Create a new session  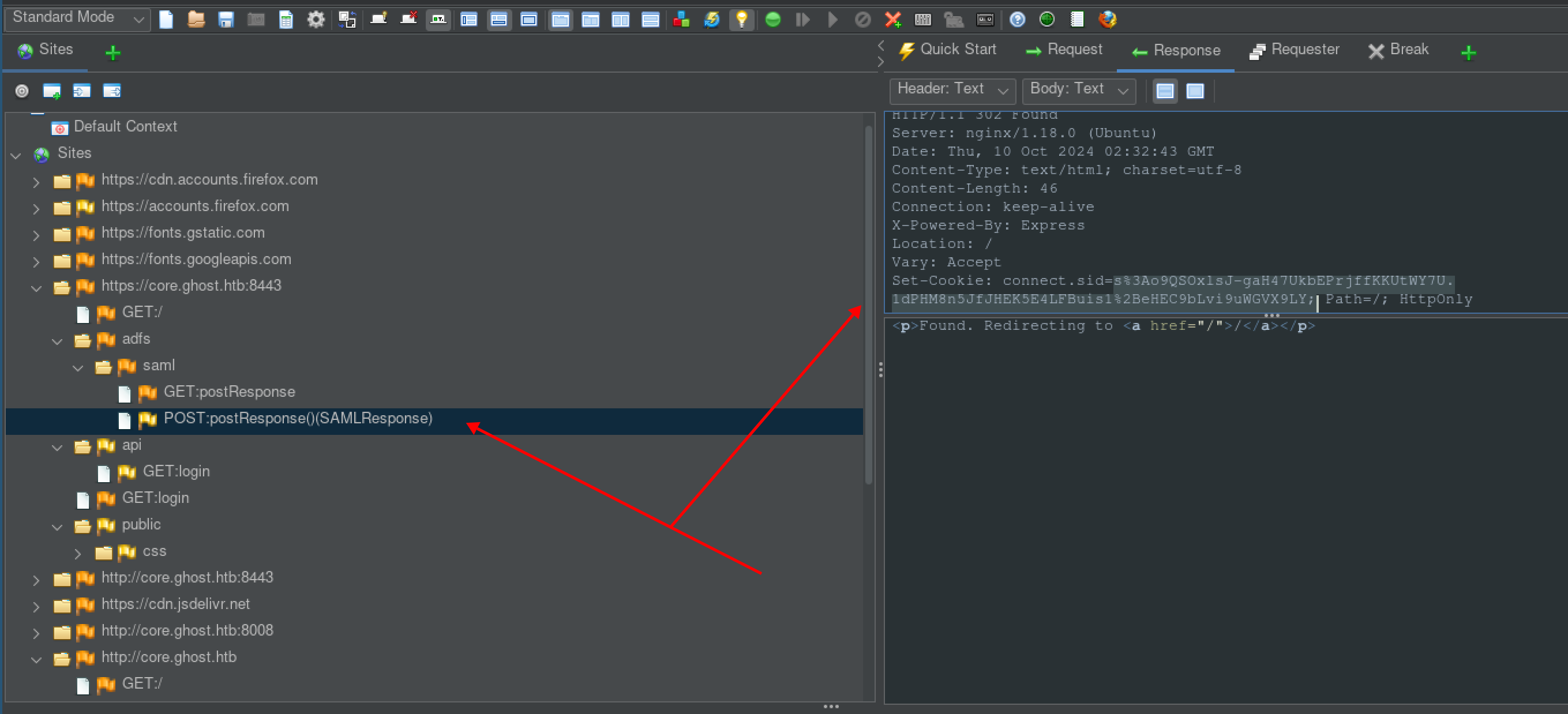click(166, 20)
